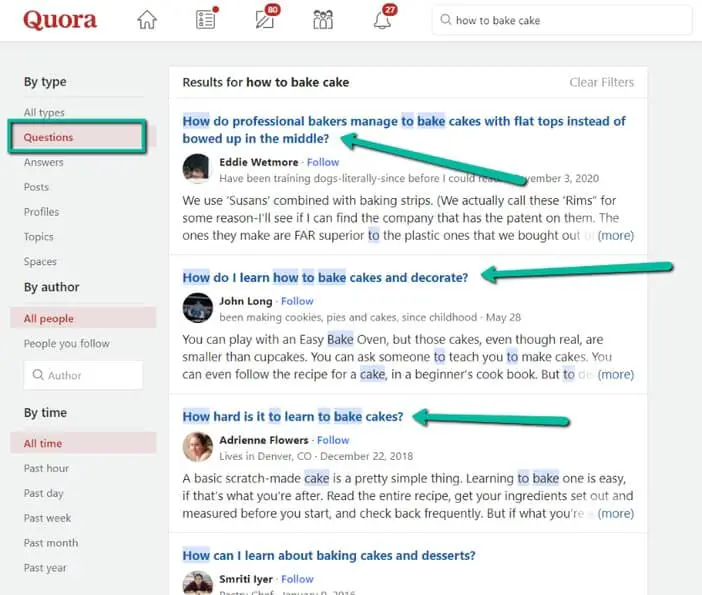This screenshot has height=595, width=702.
Task: Open Adrienne Flowers' profile name
Action: [x=264, y=440]
